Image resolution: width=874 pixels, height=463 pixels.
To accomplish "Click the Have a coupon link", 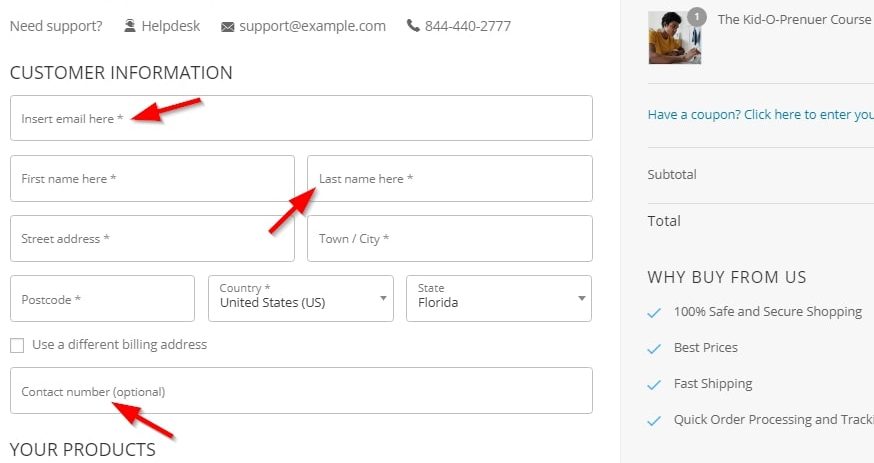I will (x=760, y=115).
